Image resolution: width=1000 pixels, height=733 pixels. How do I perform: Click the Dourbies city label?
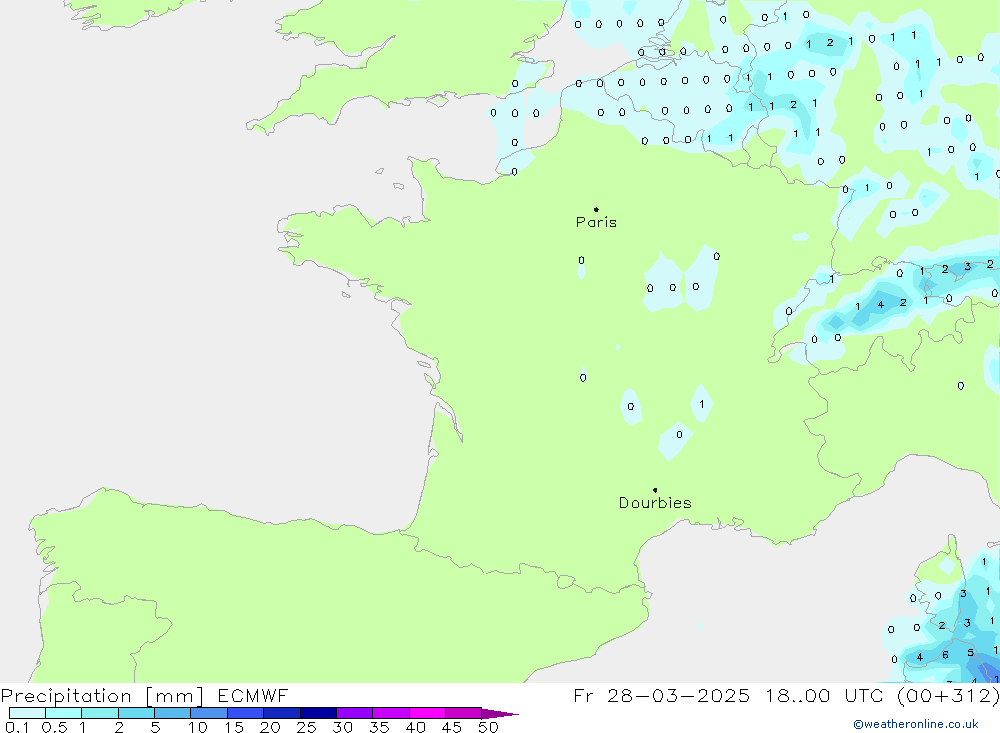point(655,503)
